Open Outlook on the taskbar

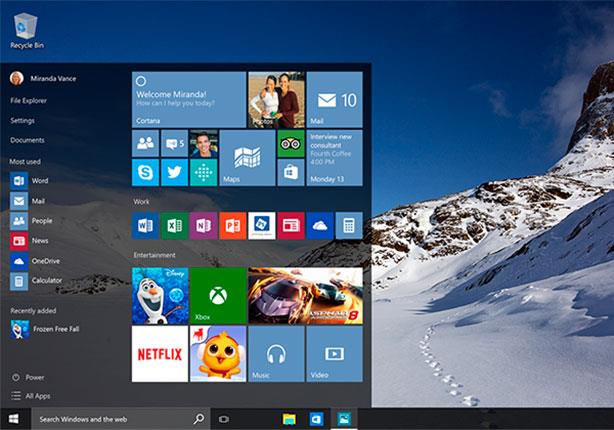click(316, 419)
